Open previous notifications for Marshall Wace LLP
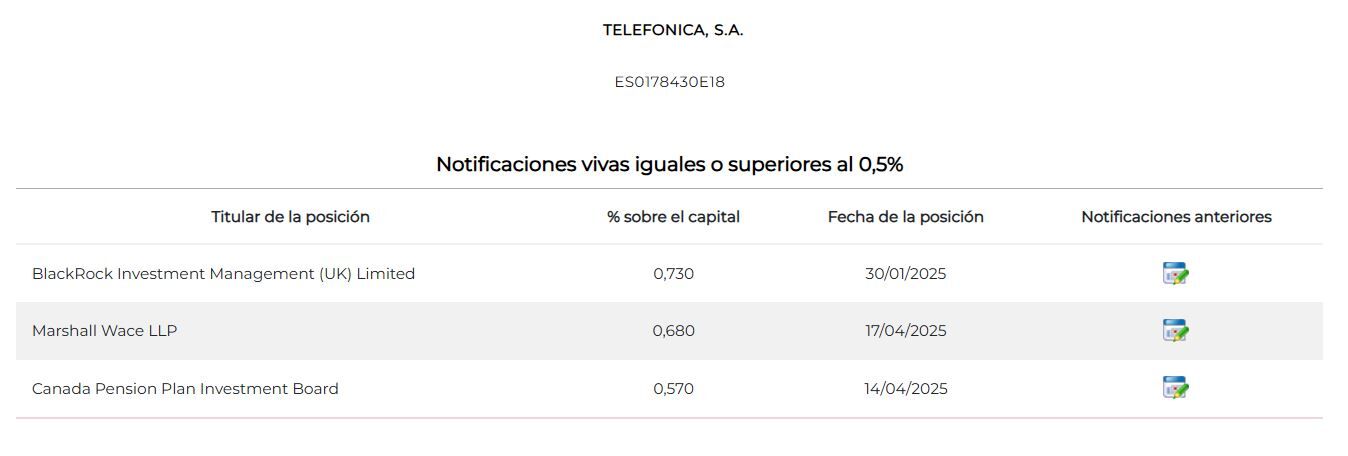1348x456 pixels. (x=1175, y=330)
